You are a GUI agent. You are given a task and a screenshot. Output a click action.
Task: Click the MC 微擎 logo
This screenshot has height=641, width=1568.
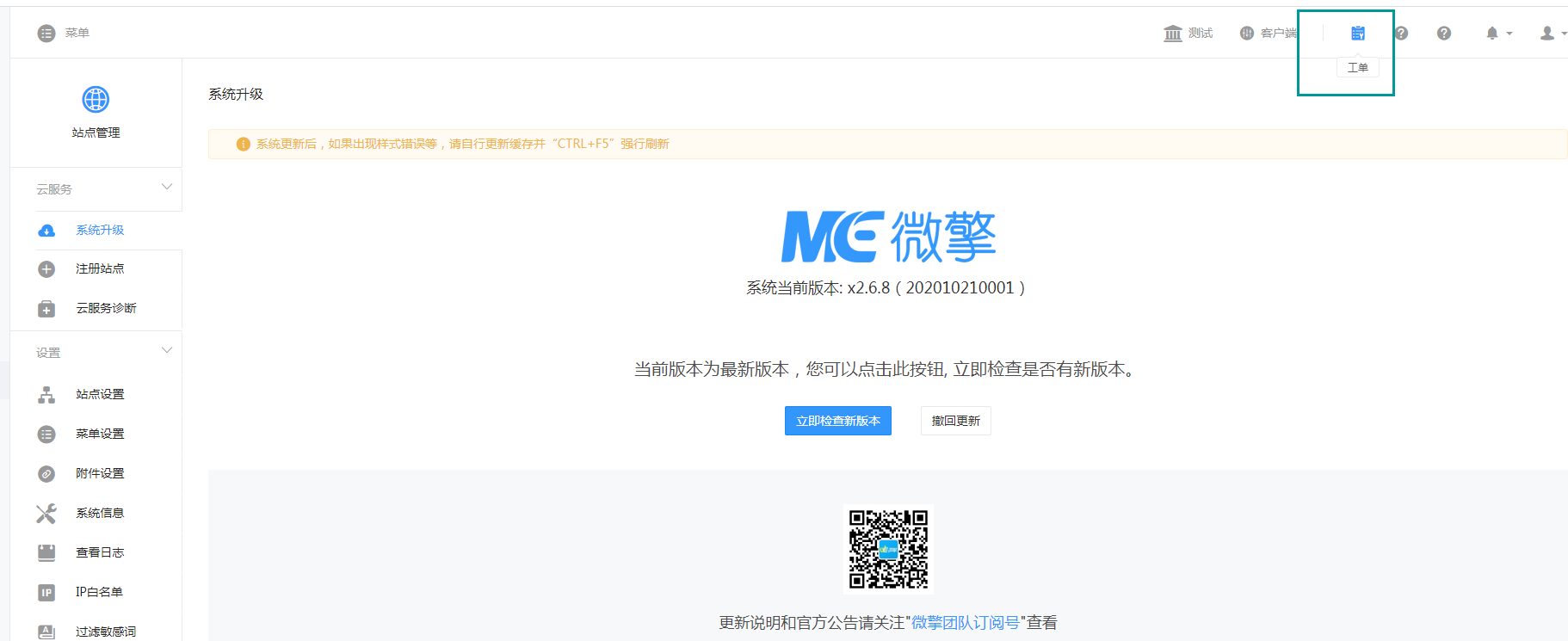(888, 237)
